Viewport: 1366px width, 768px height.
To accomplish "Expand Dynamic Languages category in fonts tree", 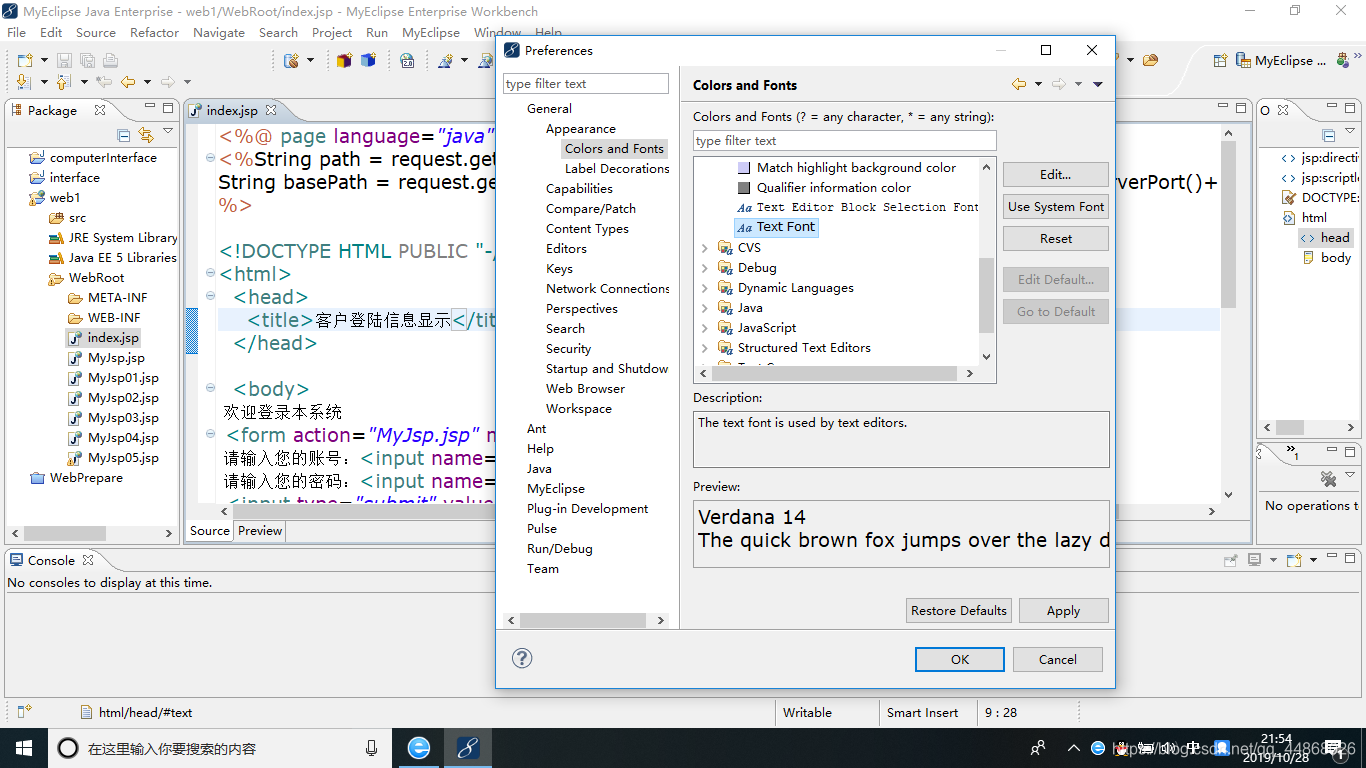I will (x=704, y=288).
